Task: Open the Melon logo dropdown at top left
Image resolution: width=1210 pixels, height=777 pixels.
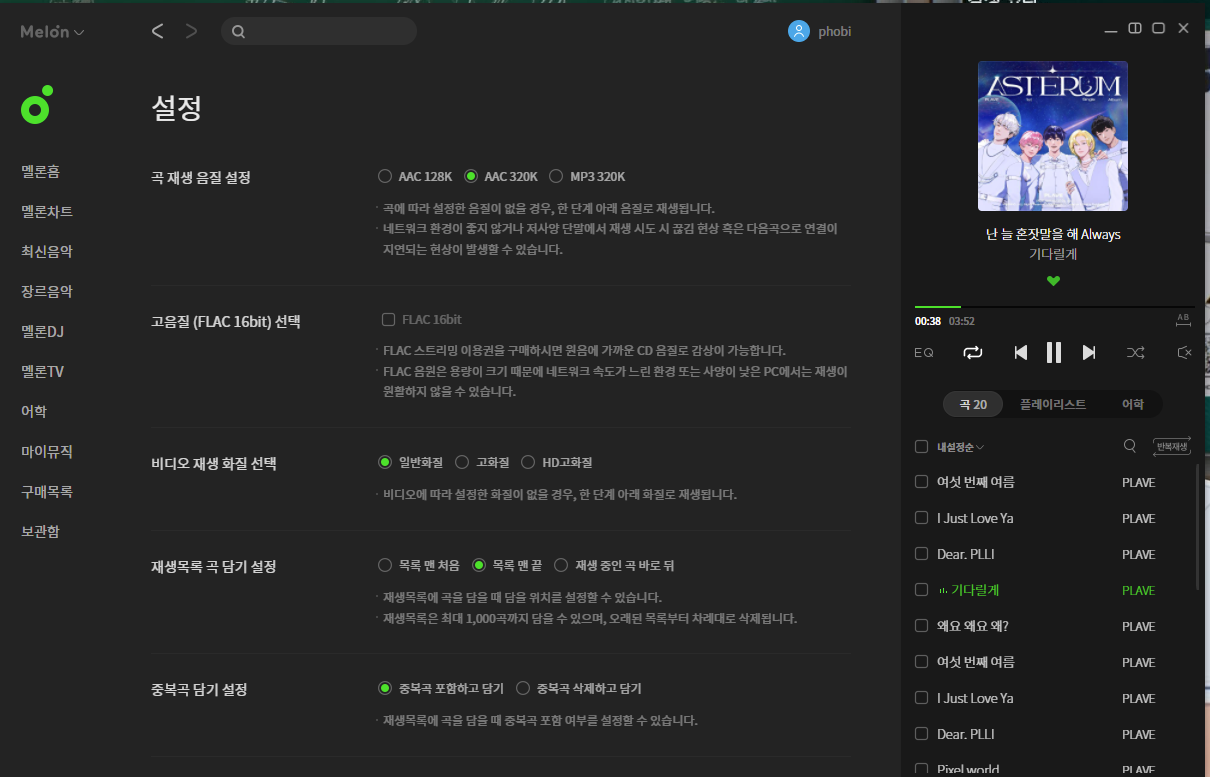Action: tap(51, 31)
